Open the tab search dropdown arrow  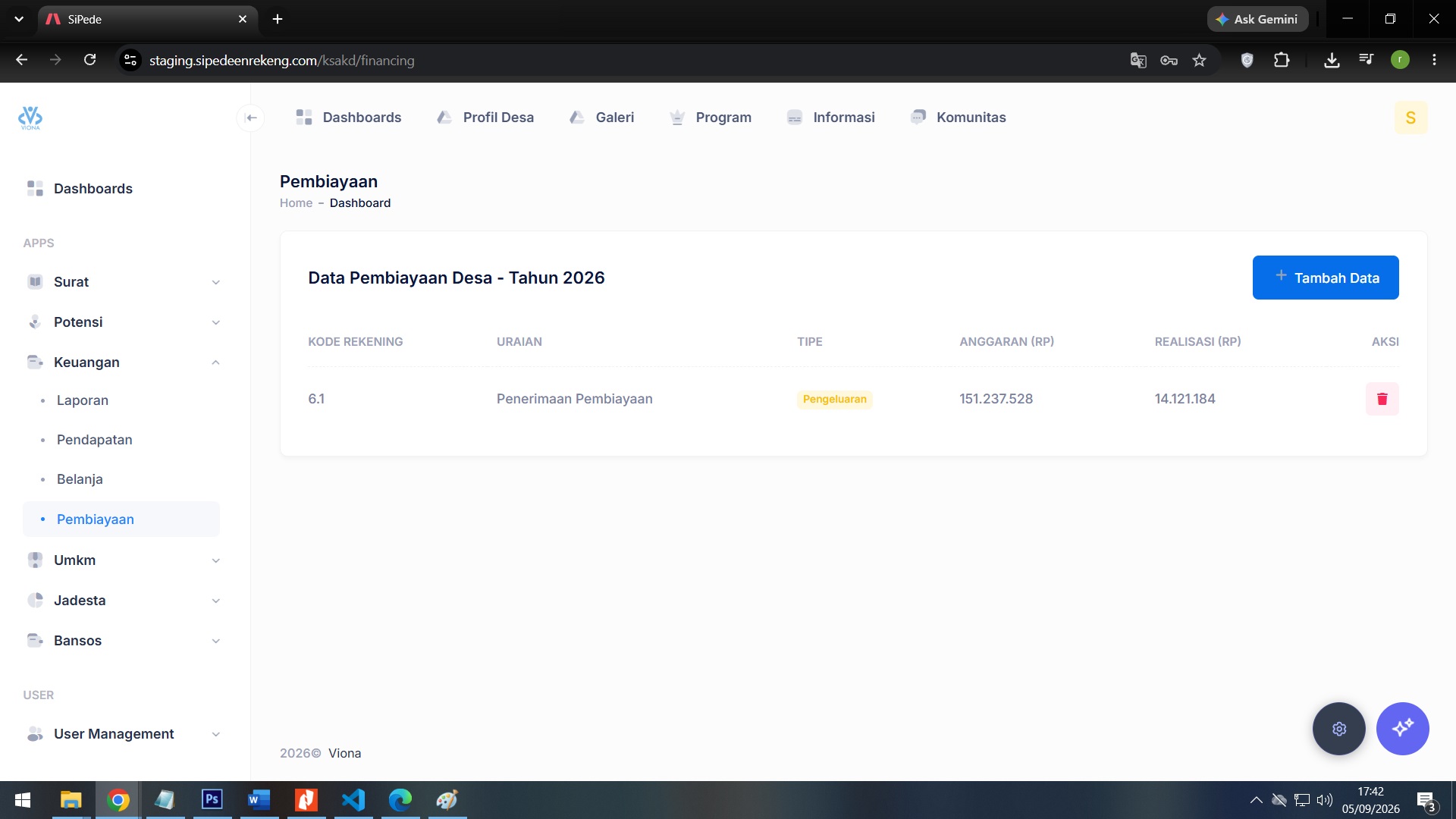click(19, 19)
